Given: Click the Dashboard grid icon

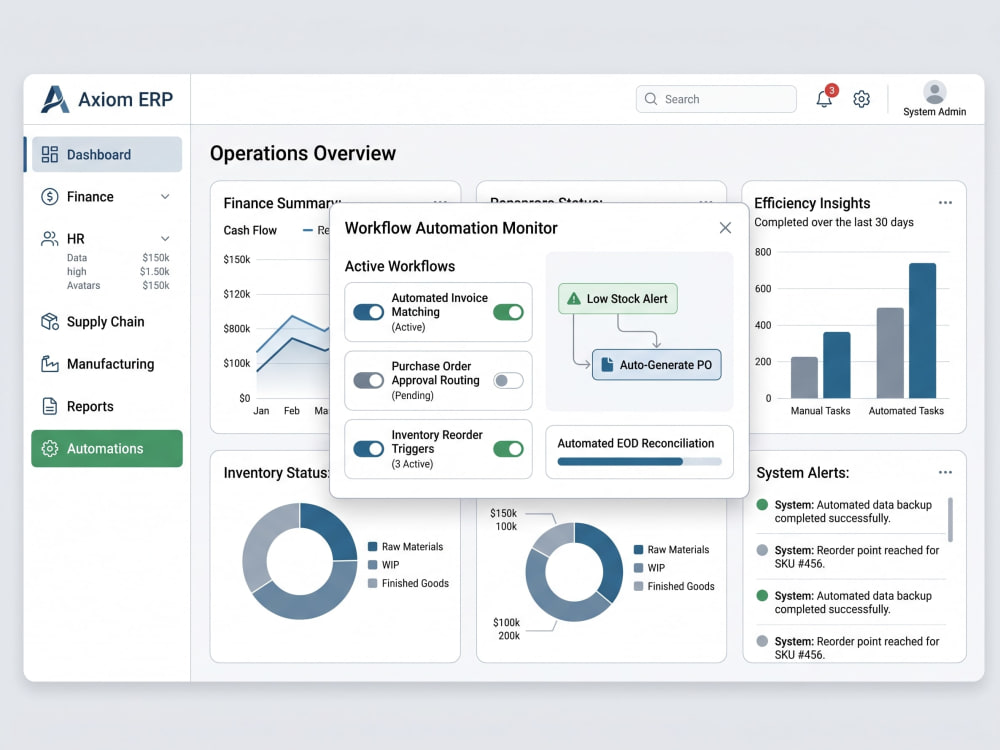Looking at the screenshot, I should 50,154.
